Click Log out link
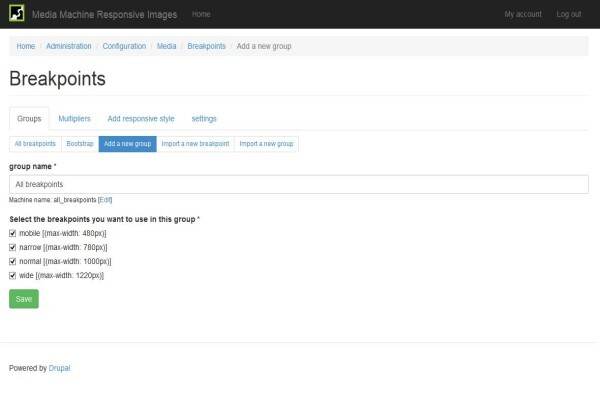The height and width of the screenshot is (400, 600). tap(569, 14)
